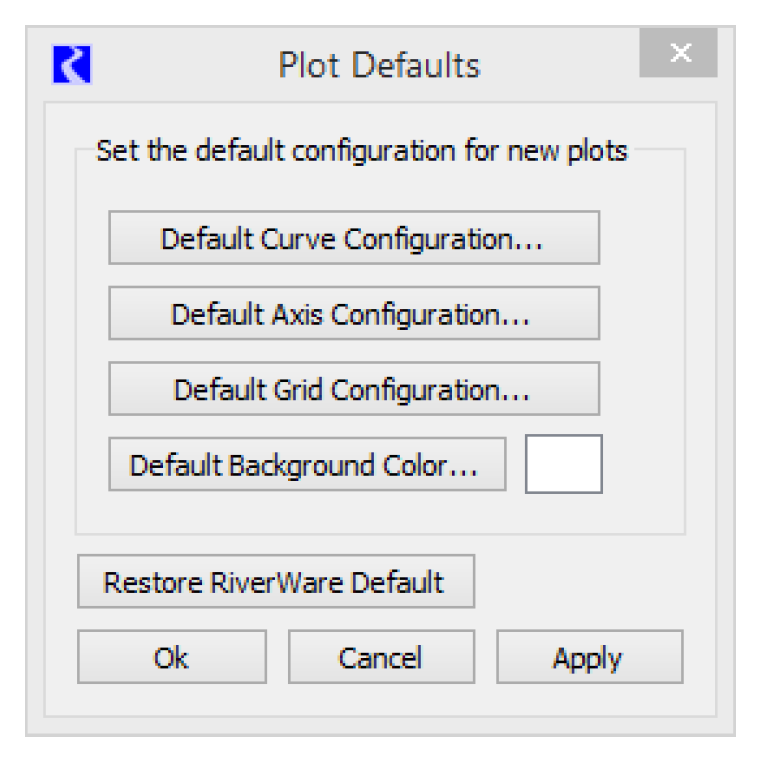The image size is (761, 761).
Task: Apply the plot default settings
Action: click(589, 657)
